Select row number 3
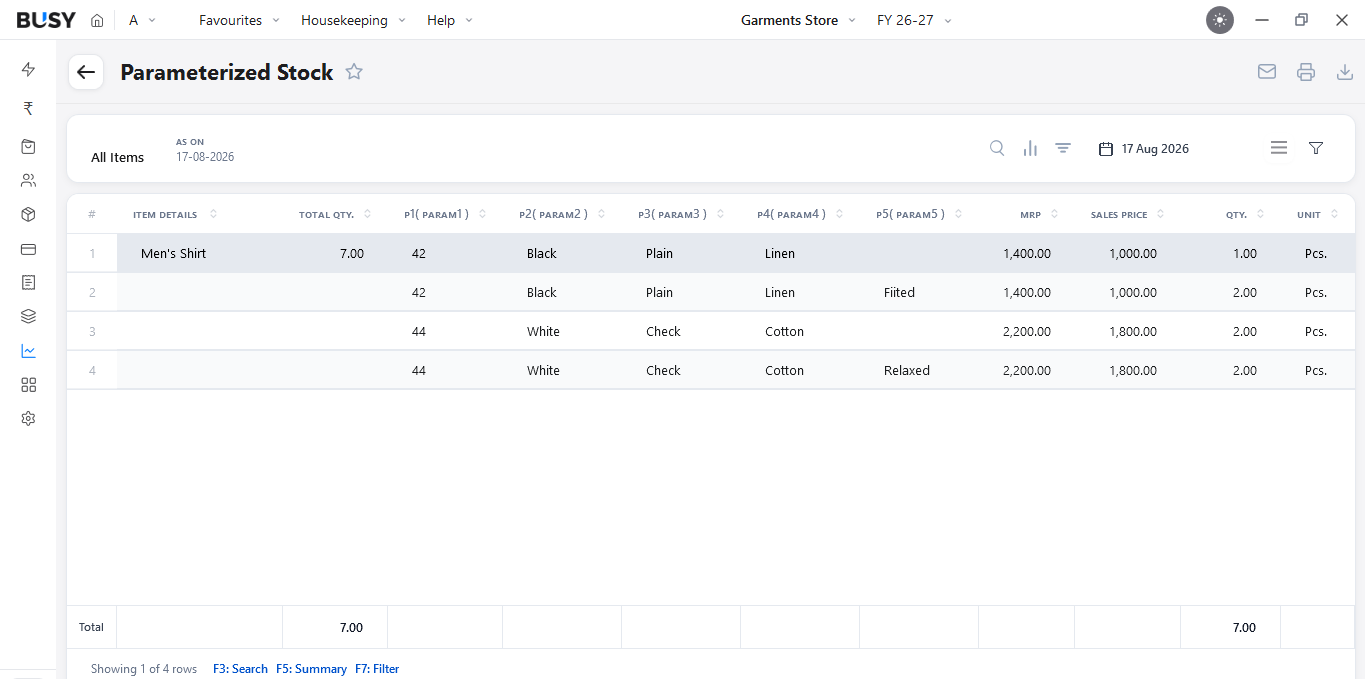The width and height of the screenshot is (1365, 679). [x=92, y=332]
